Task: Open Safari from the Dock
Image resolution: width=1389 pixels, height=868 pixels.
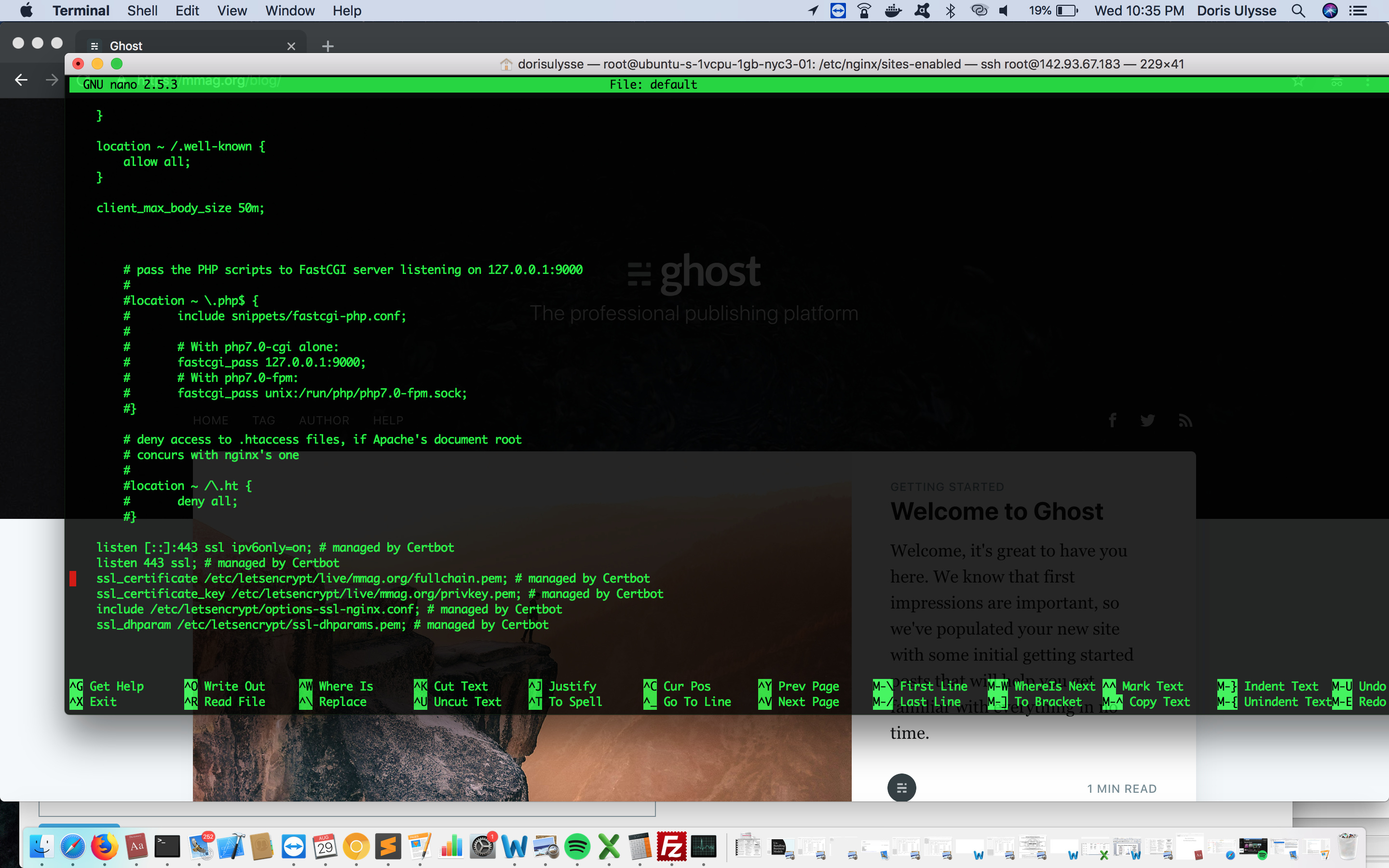Action: [x=72, y=846]
